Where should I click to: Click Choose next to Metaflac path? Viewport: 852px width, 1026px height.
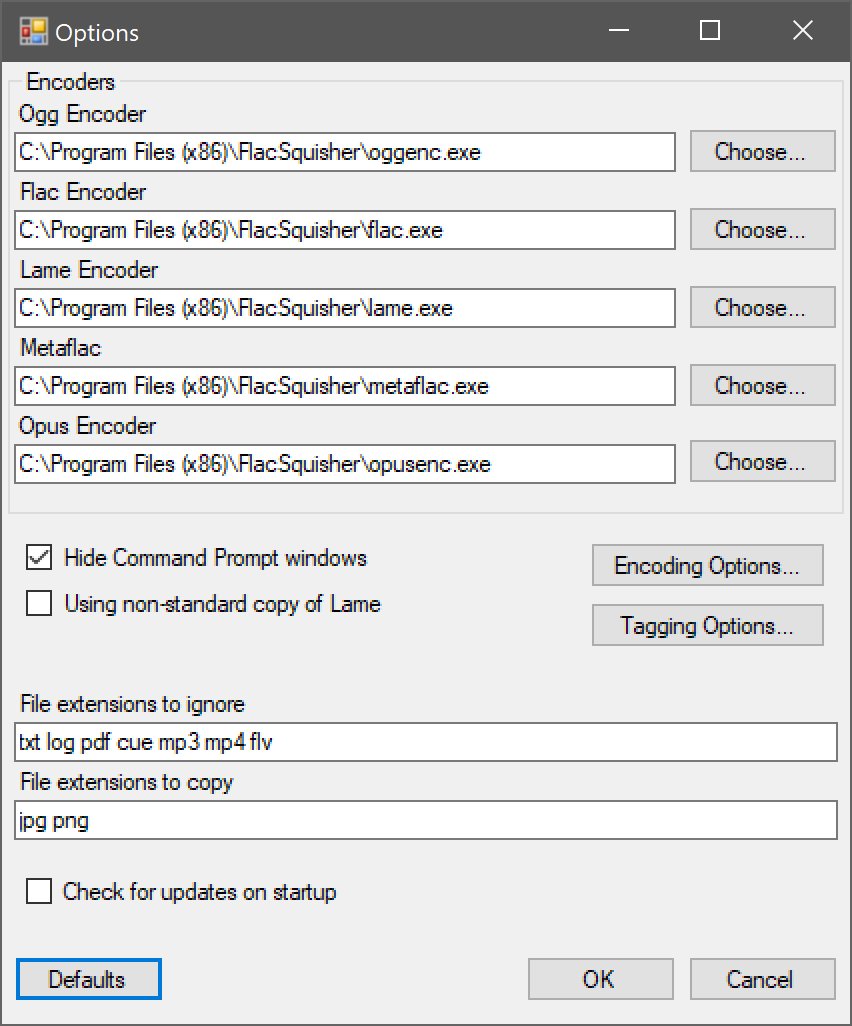[760, 386]
